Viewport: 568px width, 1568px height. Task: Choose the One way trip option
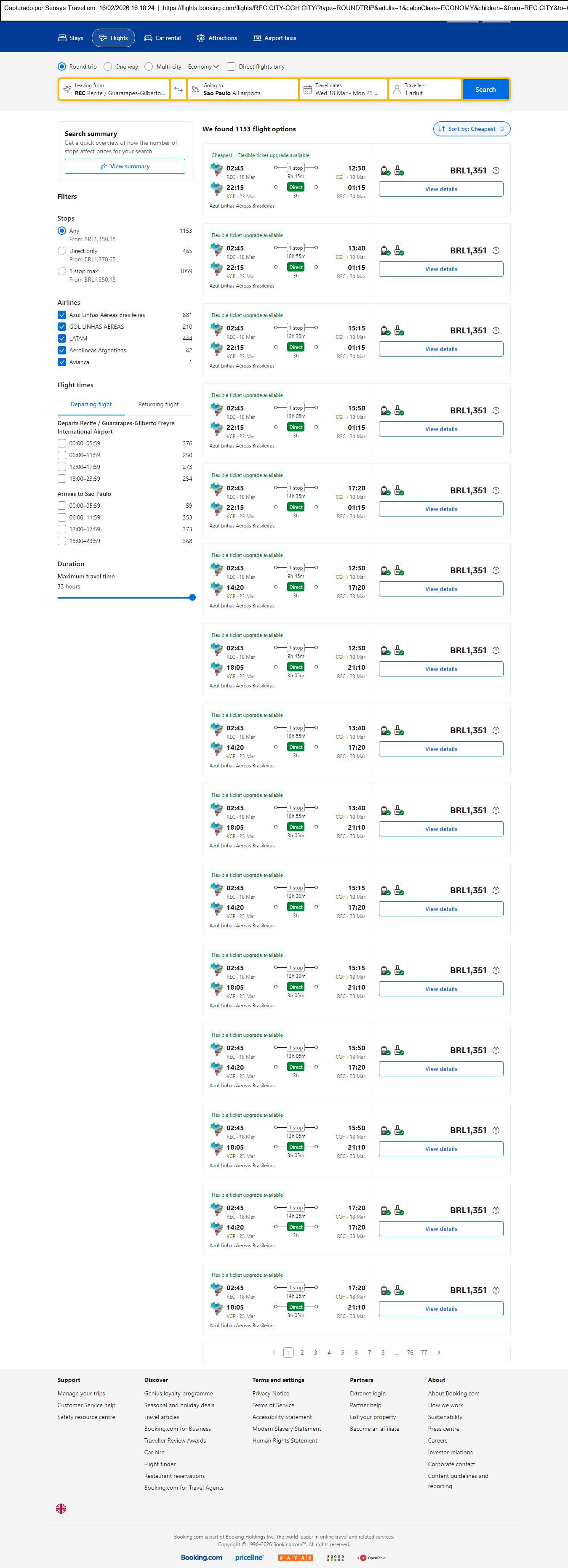[x=108, y=67]
